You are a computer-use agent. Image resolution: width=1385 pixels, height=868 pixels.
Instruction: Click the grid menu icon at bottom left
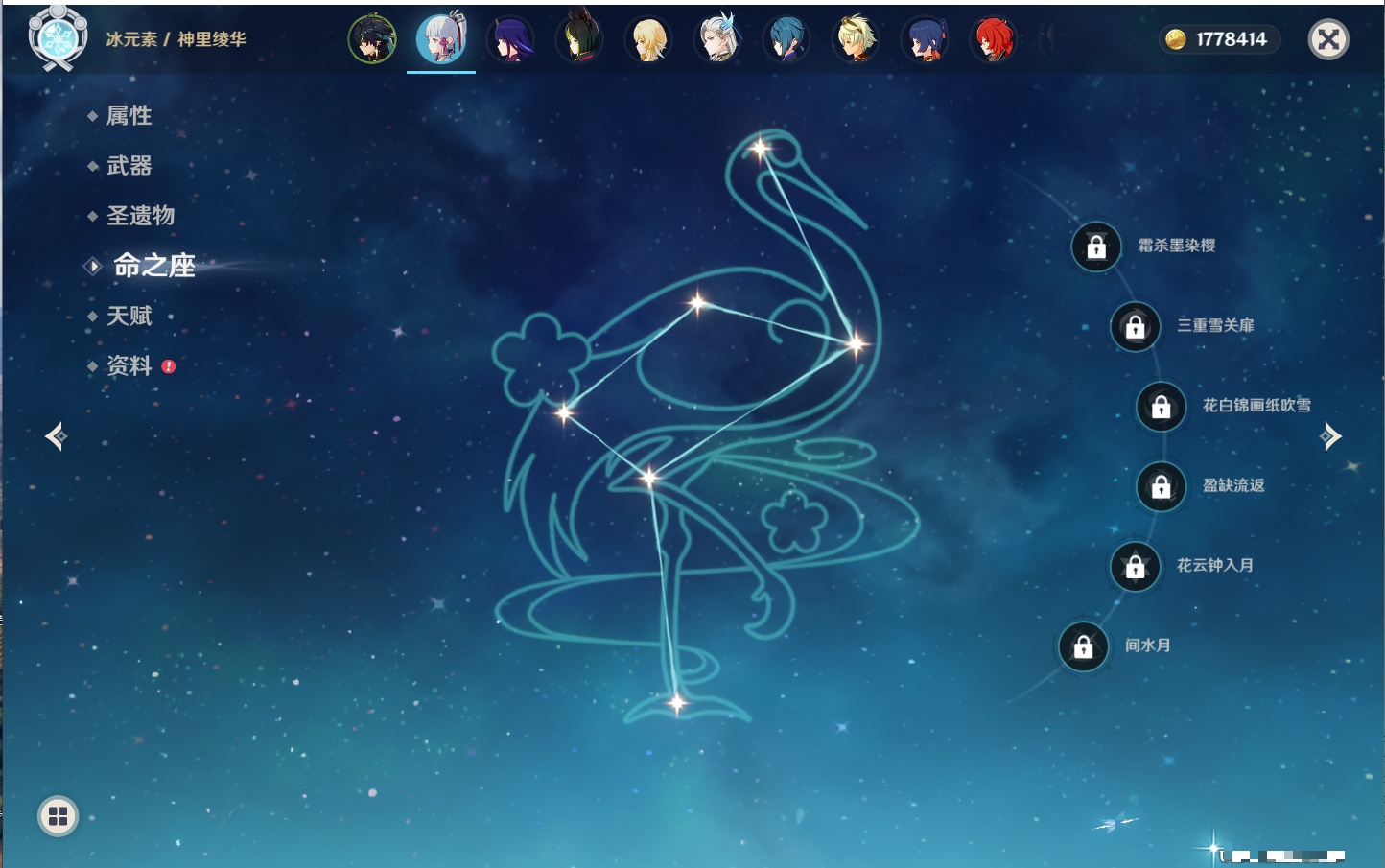click(x=58, y=816)
